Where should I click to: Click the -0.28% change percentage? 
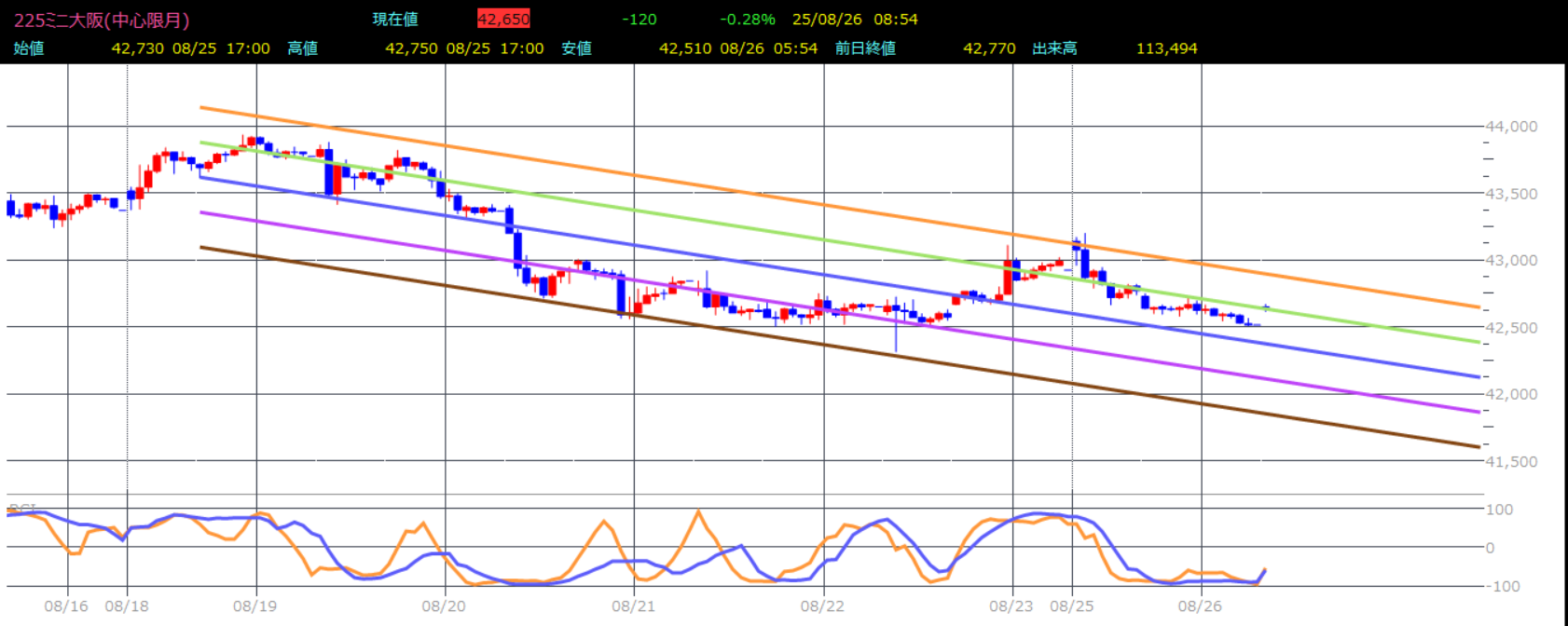(748, 20)
